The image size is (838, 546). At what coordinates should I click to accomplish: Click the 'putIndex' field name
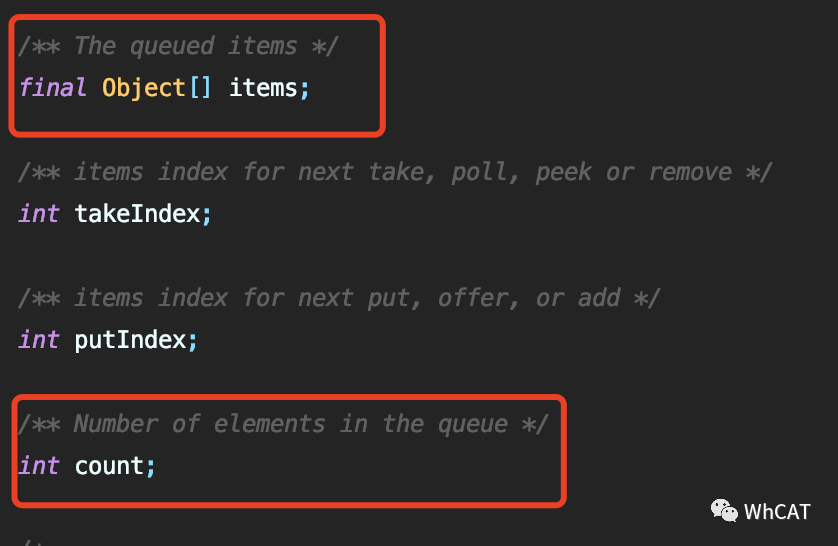coord(130,340)
